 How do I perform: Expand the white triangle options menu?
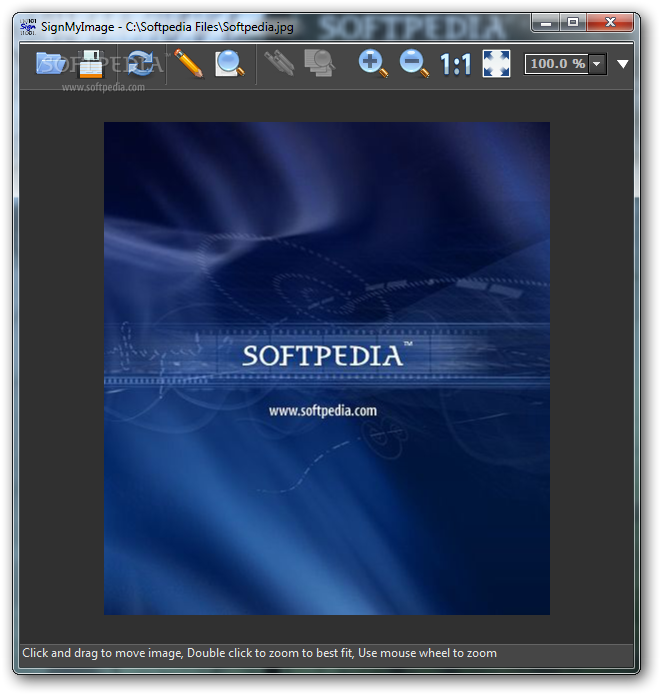click(622, 64)
